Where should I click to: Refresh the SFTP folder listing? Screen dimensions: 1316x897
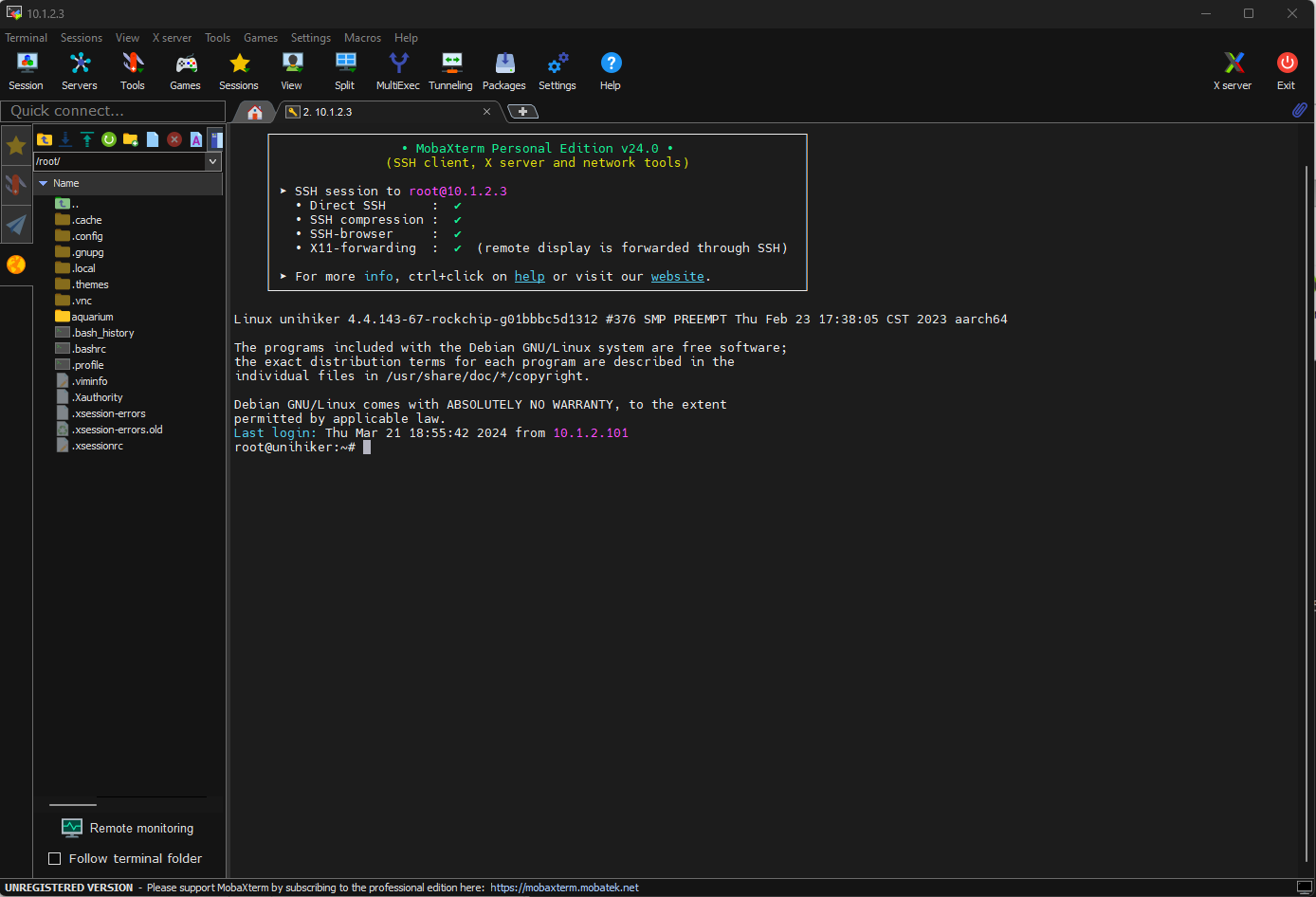pos(109,139)
